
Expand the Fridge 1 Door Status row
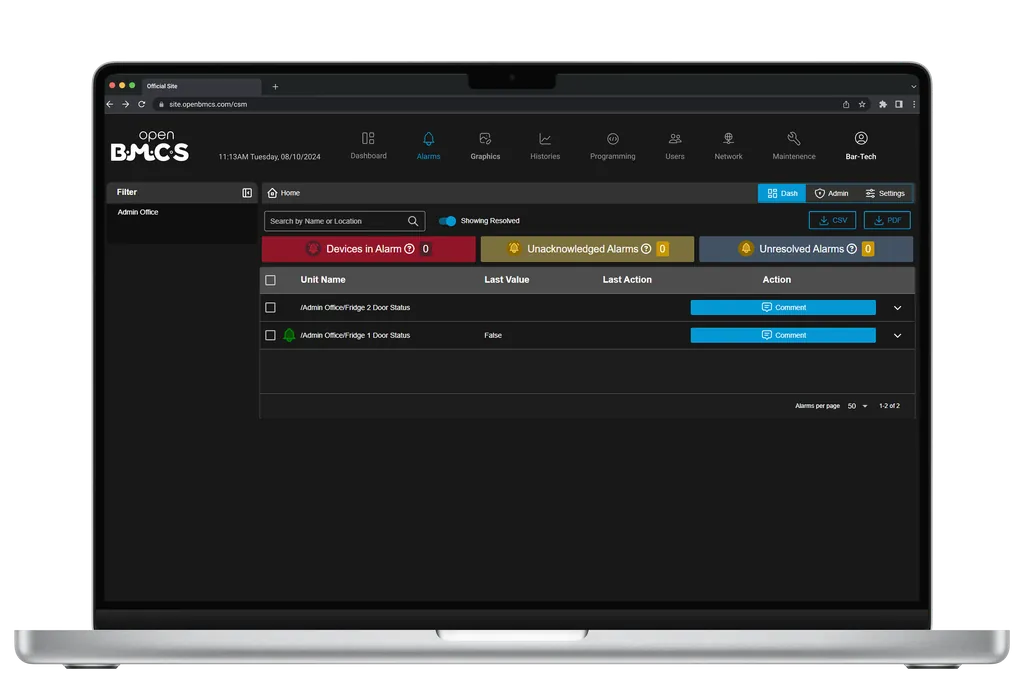[x=897, y=336]
